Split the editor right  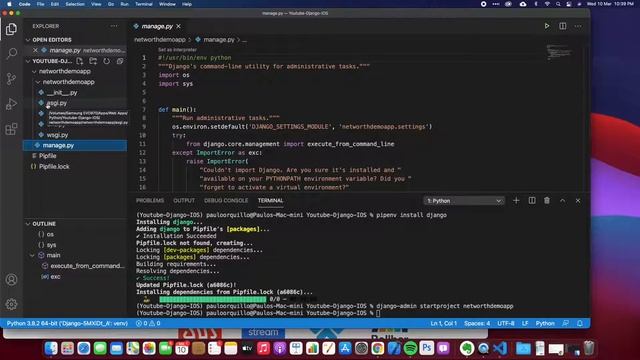point(562,26)
